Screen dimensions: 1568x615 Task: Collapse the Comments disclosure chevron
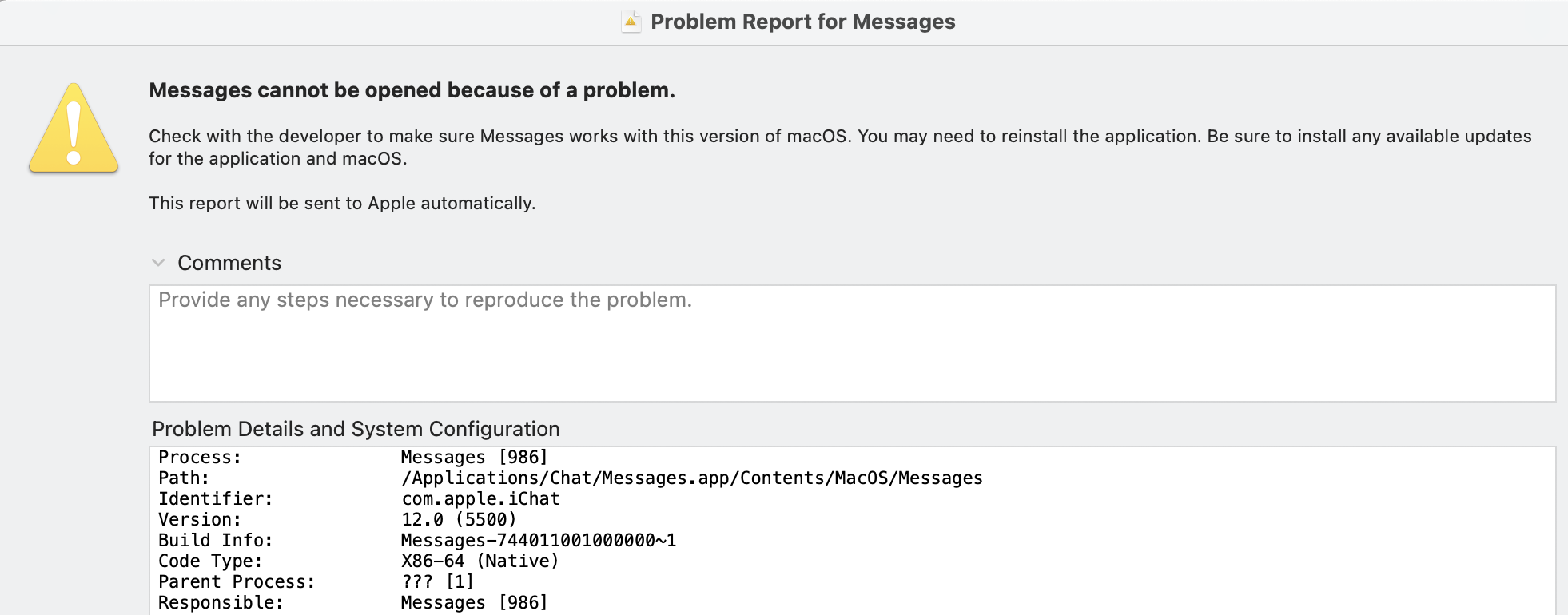pyautogui.click(x=158, y=263)
